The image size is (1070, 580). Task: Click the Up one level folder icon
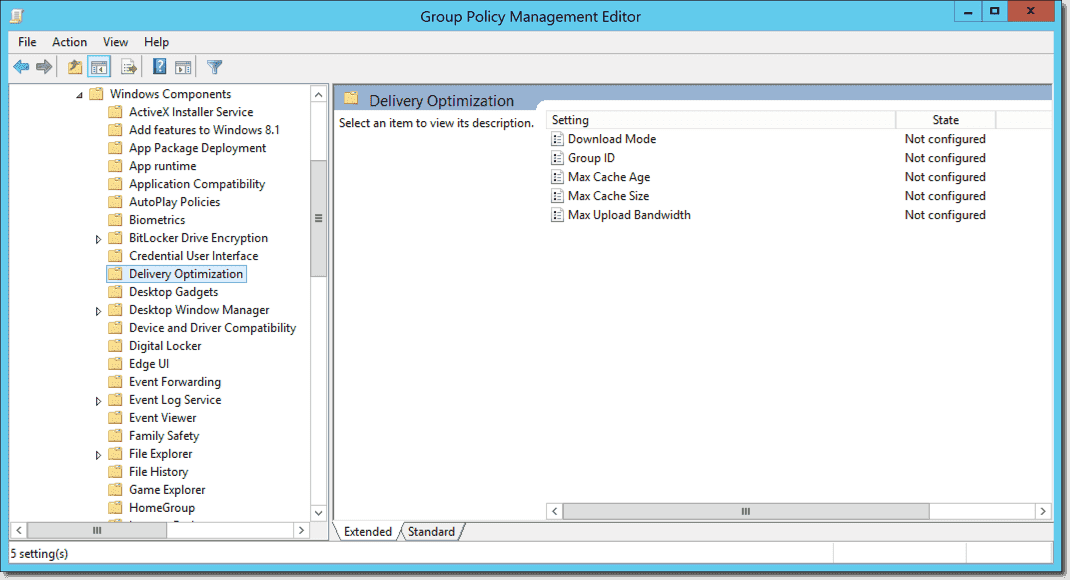[x=75, y=67]
